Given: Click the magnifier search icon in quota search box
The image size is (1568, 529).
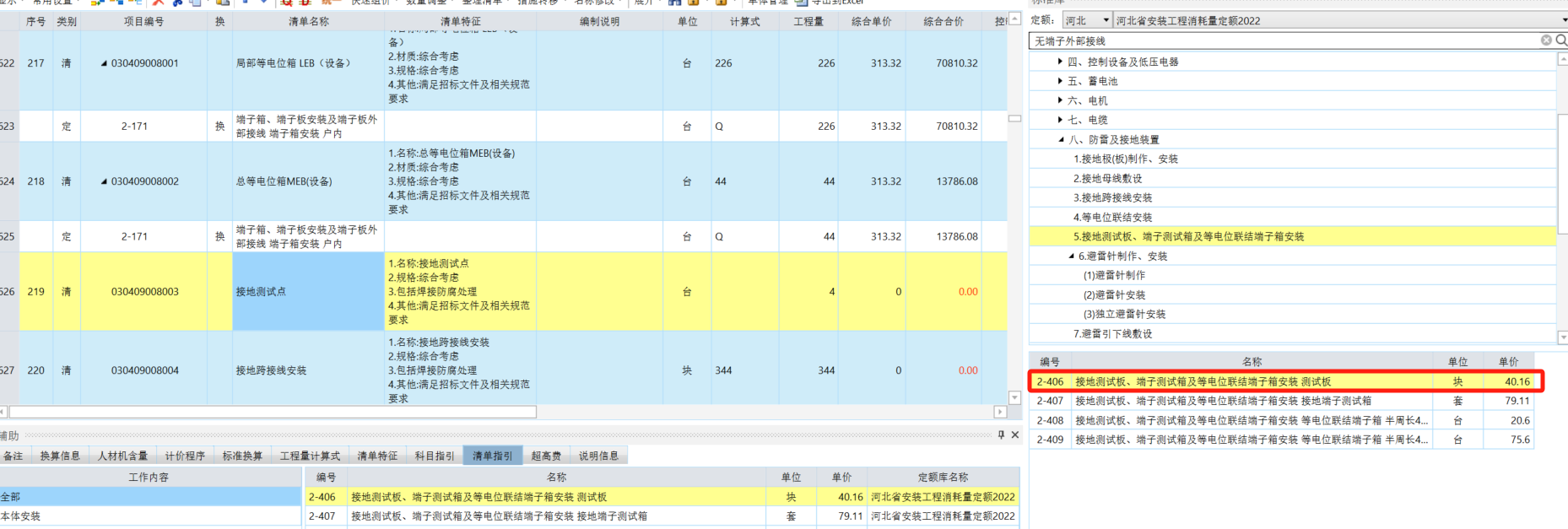Looking at the screenshot, I should pyautogui.click(x=1561, y=40).
